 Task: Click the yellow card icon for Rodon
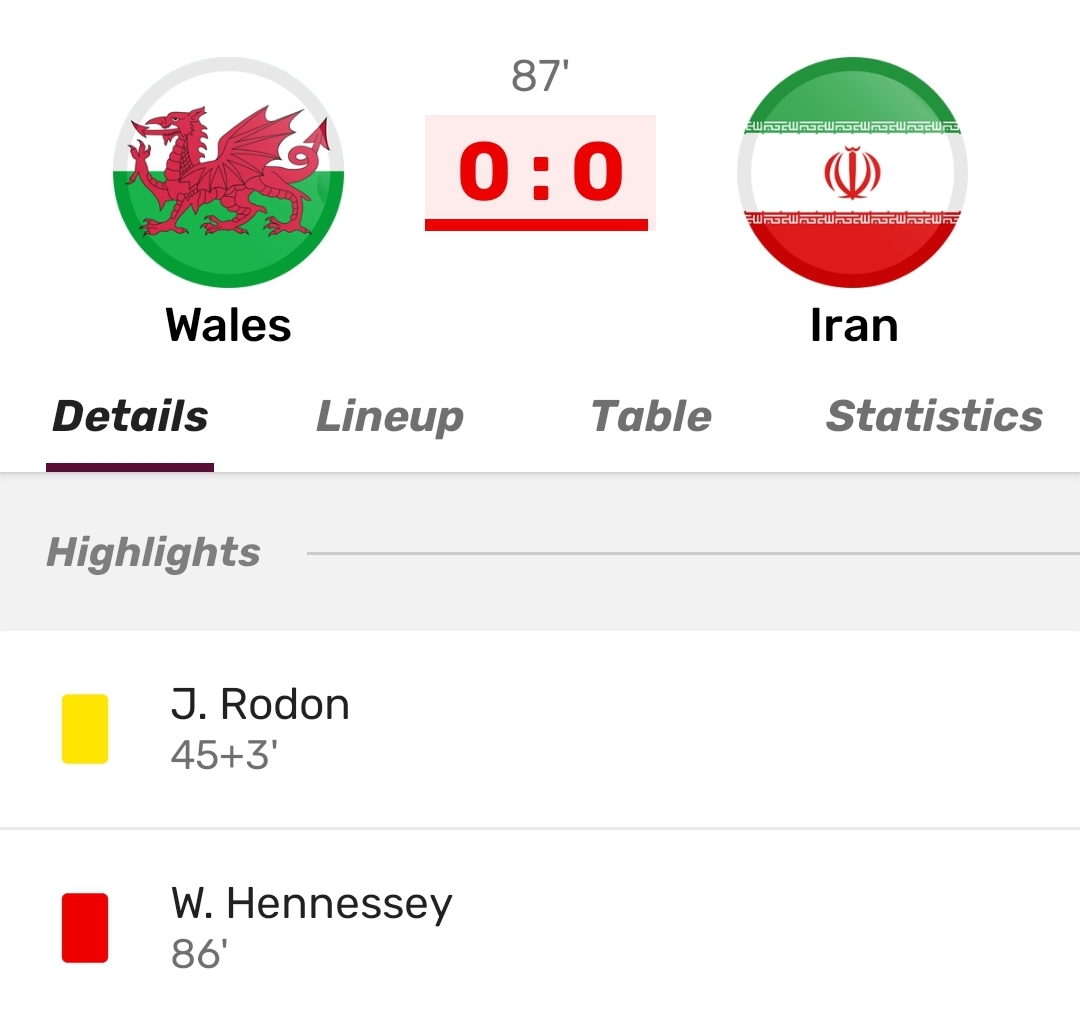click(x=85, y=729)
